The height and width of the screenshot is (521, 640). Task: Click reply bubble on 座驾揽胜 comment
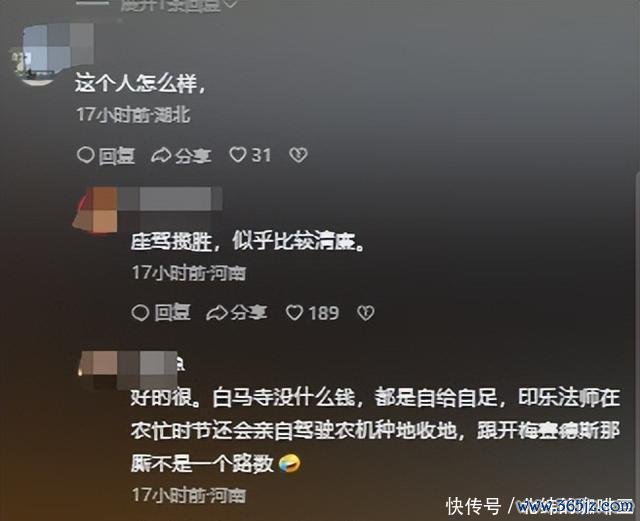coord(140,313)
